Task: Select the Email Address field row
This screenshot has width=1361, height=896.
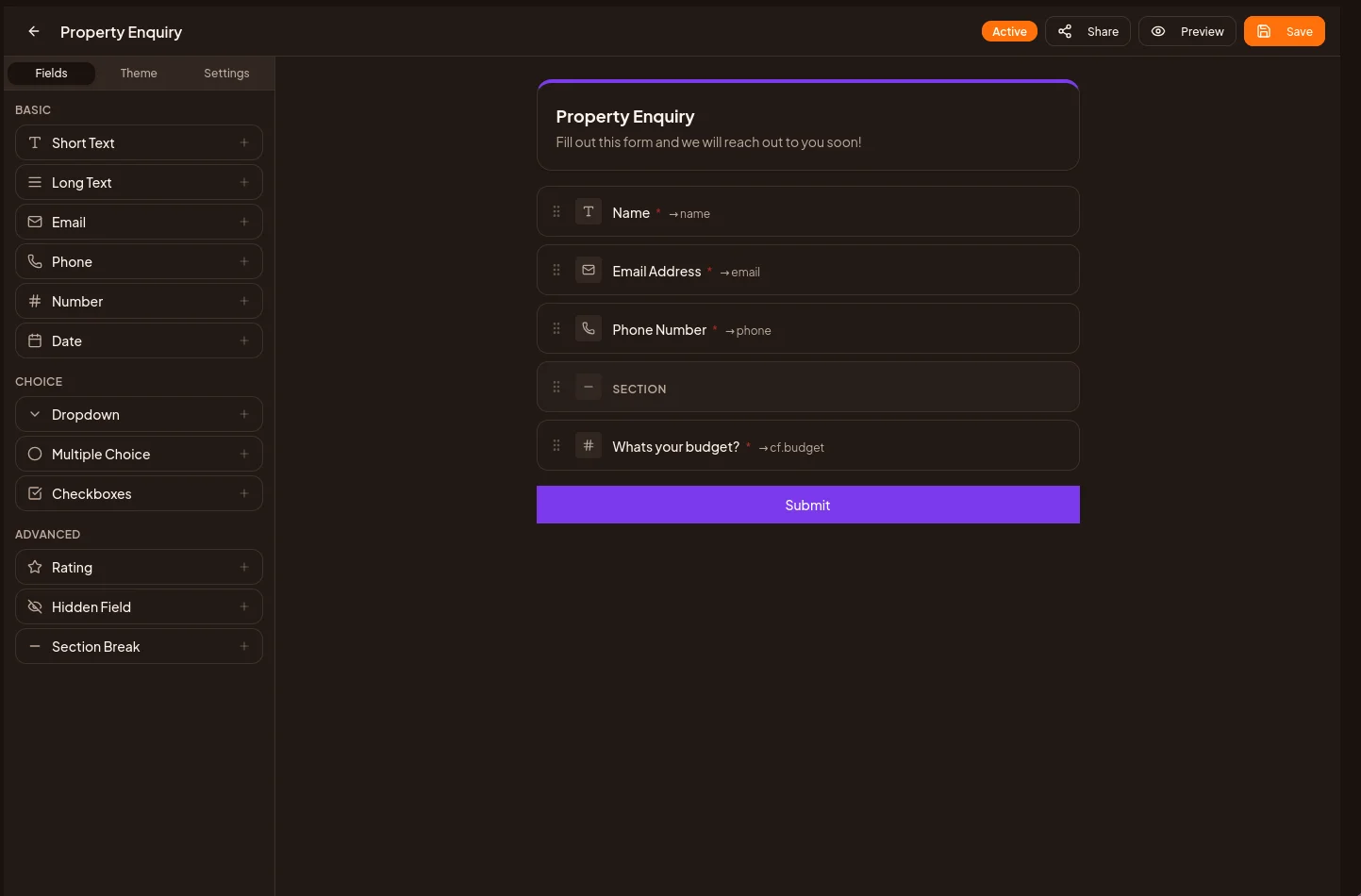Action: point(808,270)
